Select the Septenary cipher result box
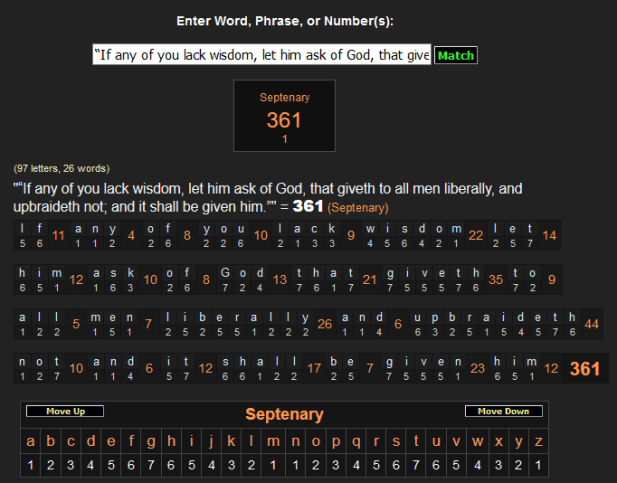Viewport: 617px width, 483px height. [x=284, y=116]
